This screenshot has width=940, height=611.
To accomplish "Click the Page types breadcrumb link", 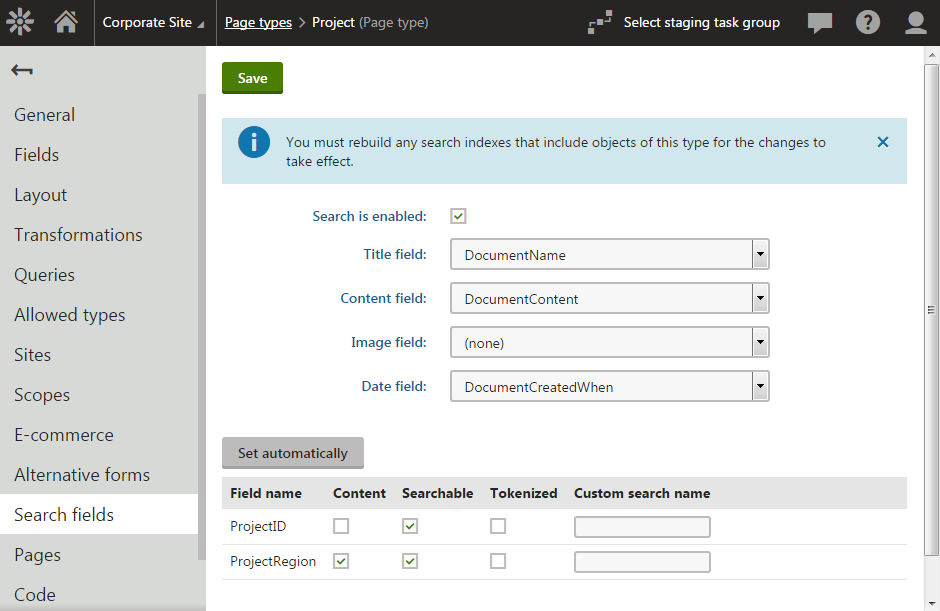I will [x=258, y=21].
